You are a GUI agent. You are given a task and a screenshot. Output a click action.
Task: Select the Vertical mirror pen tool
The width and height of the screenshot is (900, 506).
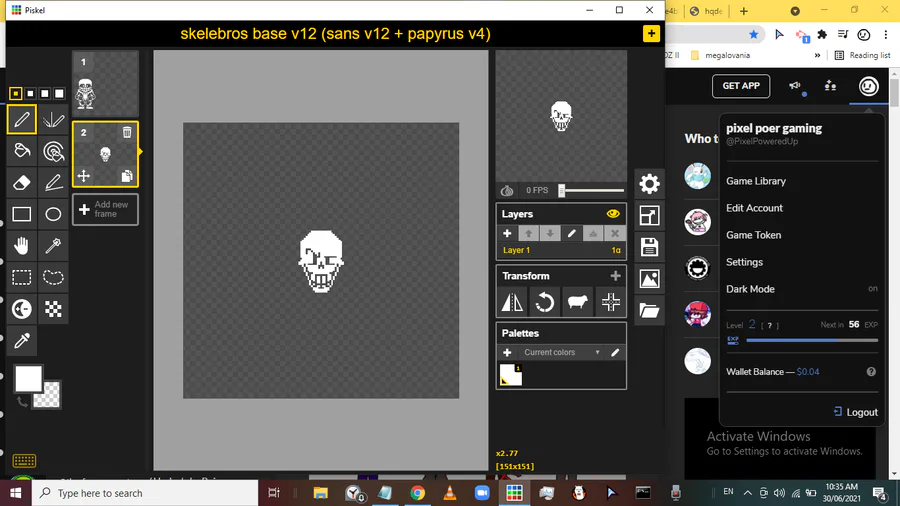coord(53,119)
